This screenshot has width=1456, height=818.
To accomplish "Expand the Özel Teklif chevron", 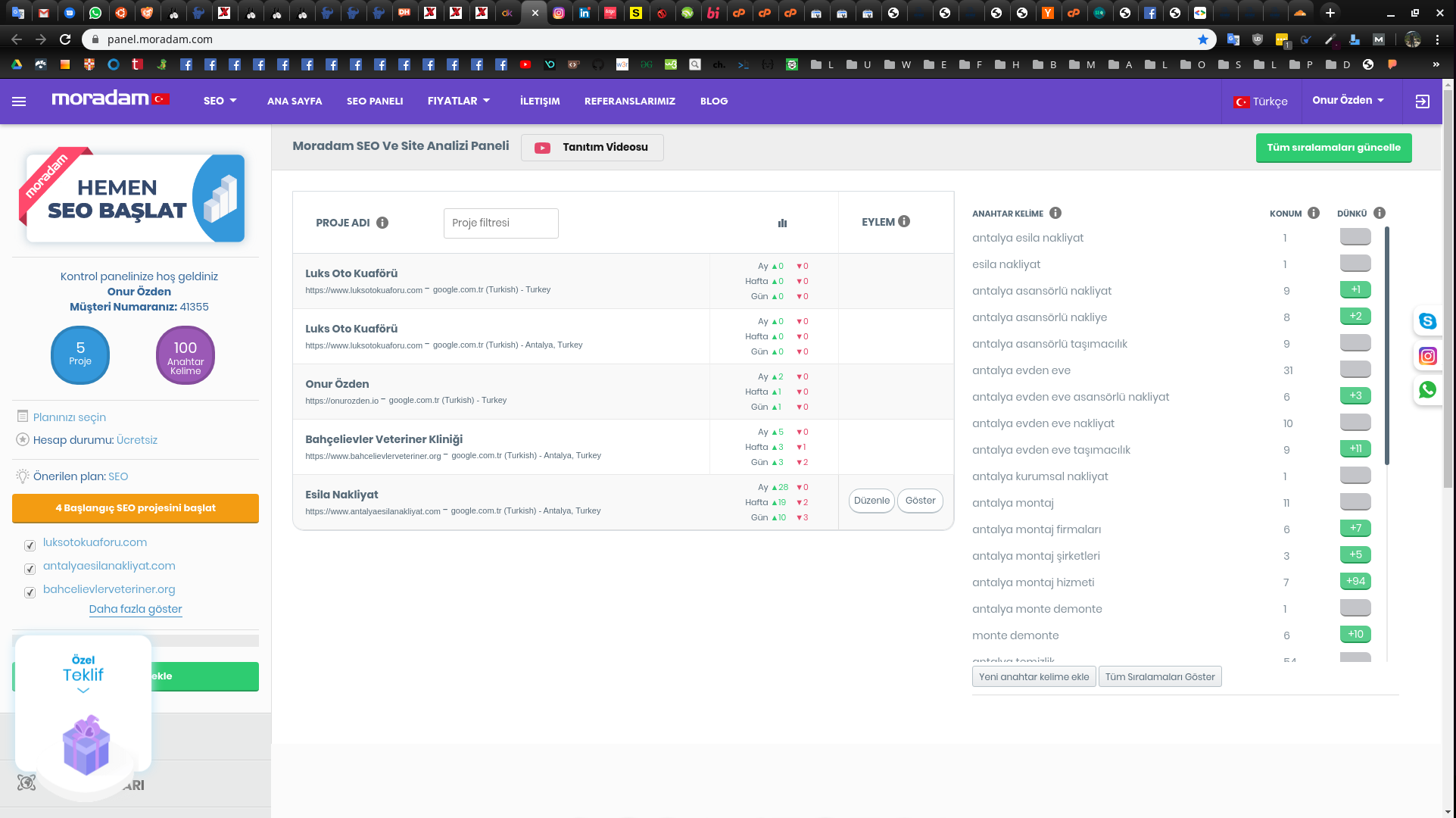I will tap(83, 691).
